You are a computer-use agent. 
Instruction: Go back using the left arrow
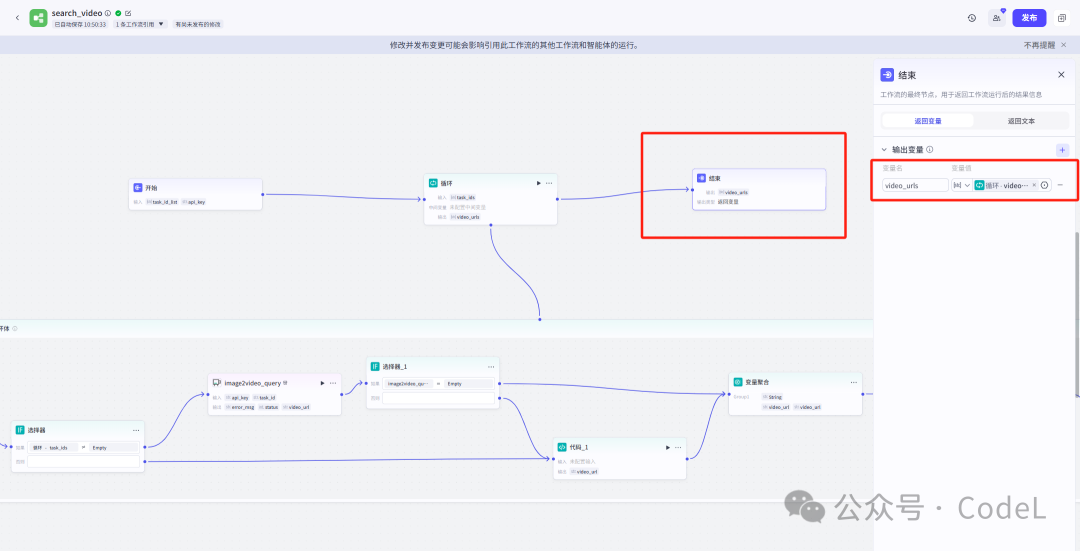tap(17, 18)
